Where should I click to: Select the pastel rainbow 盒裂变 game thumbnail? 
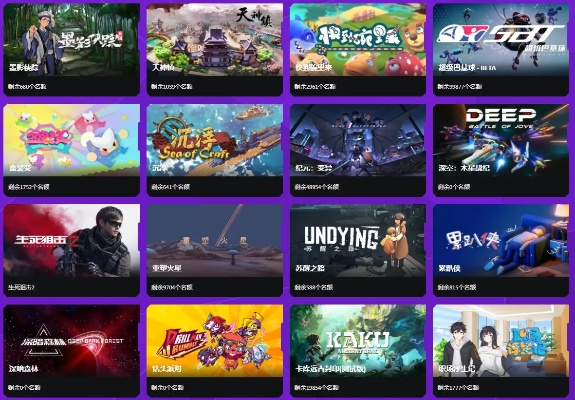pyautogui.click(x=72, y=140)
